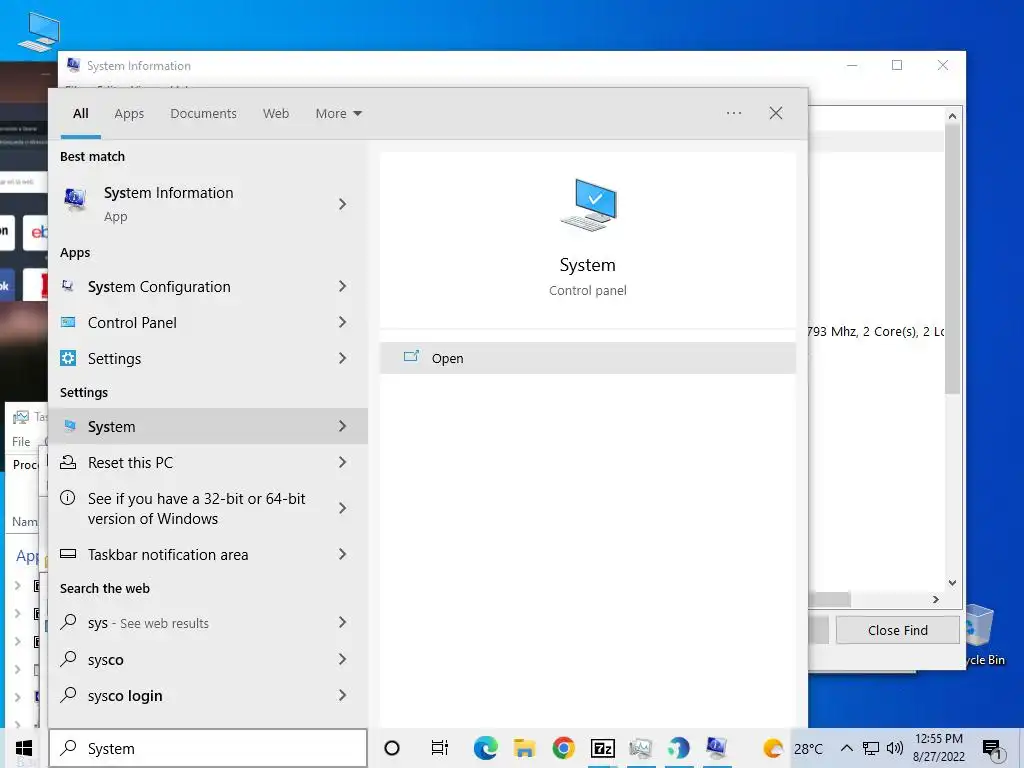The height and width of the screenshot is (768, 1024).
Task: Open This PC desktop icon
Action: click(x=39, y=31)
